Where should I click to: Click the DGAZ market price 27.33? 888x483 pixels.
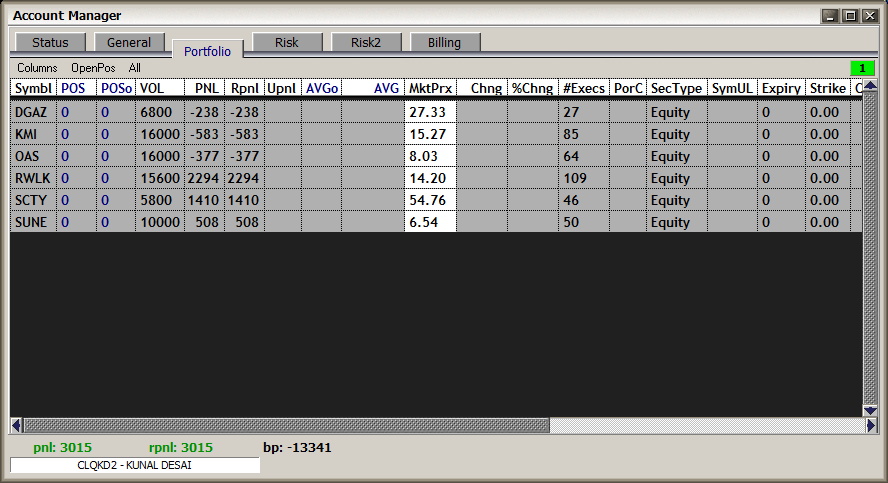(x=430, y=112)
